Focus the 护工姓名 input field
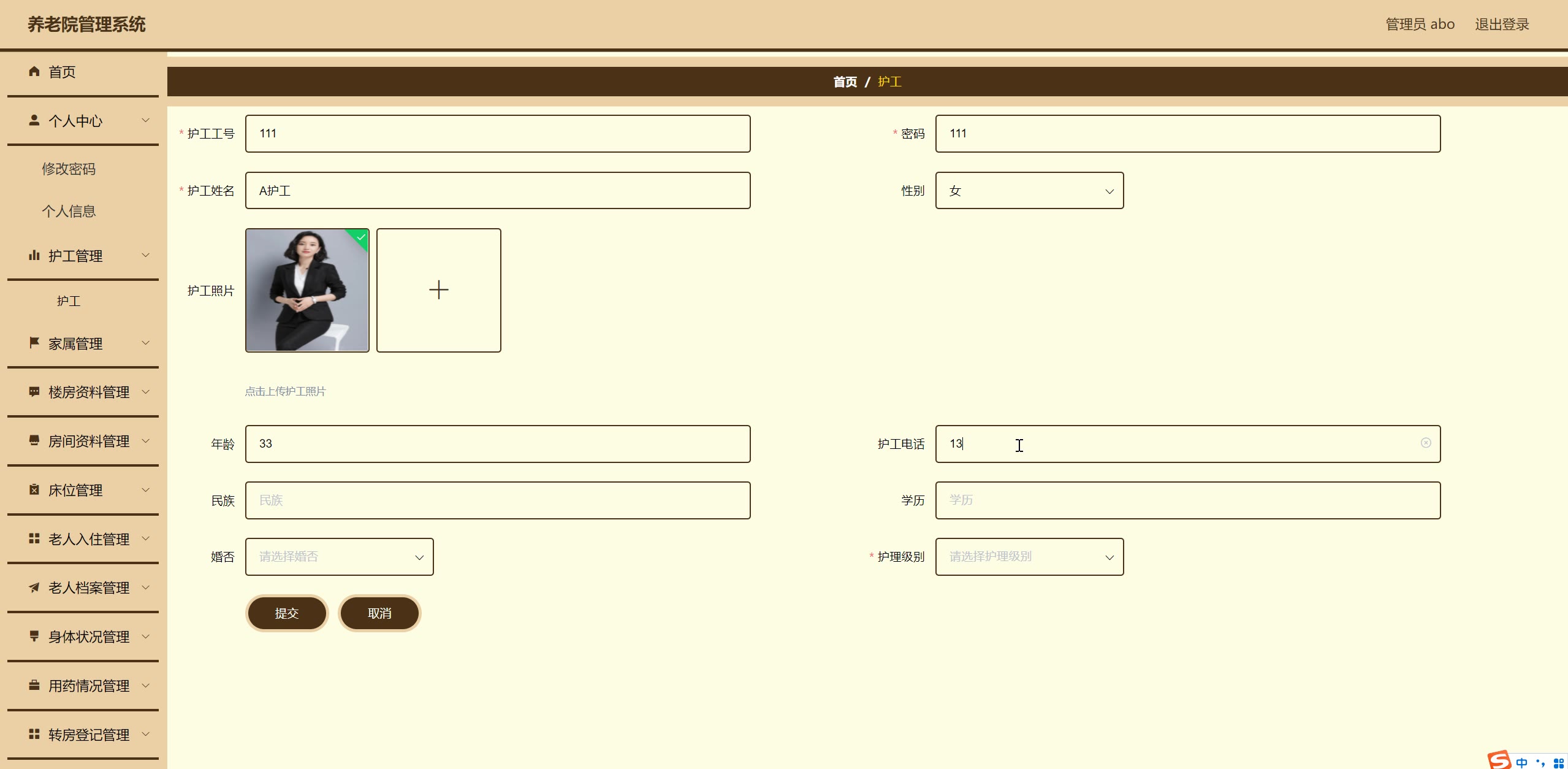The width and height of the screenshot is (1568, 769). pyautogui.click(x=498, y=191)
